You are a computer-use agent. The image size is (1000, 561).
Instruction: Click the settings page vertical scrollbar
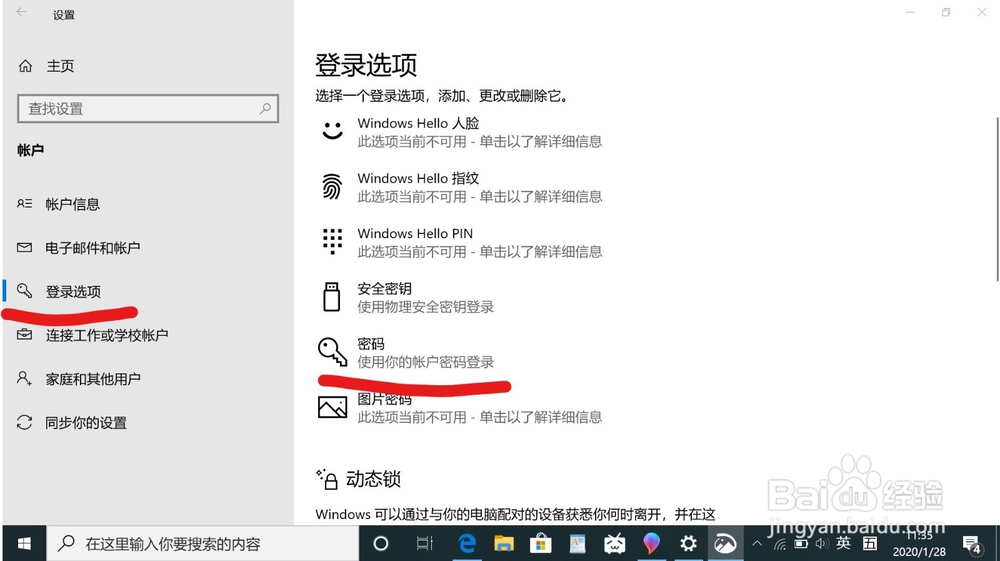click(997, 199)
